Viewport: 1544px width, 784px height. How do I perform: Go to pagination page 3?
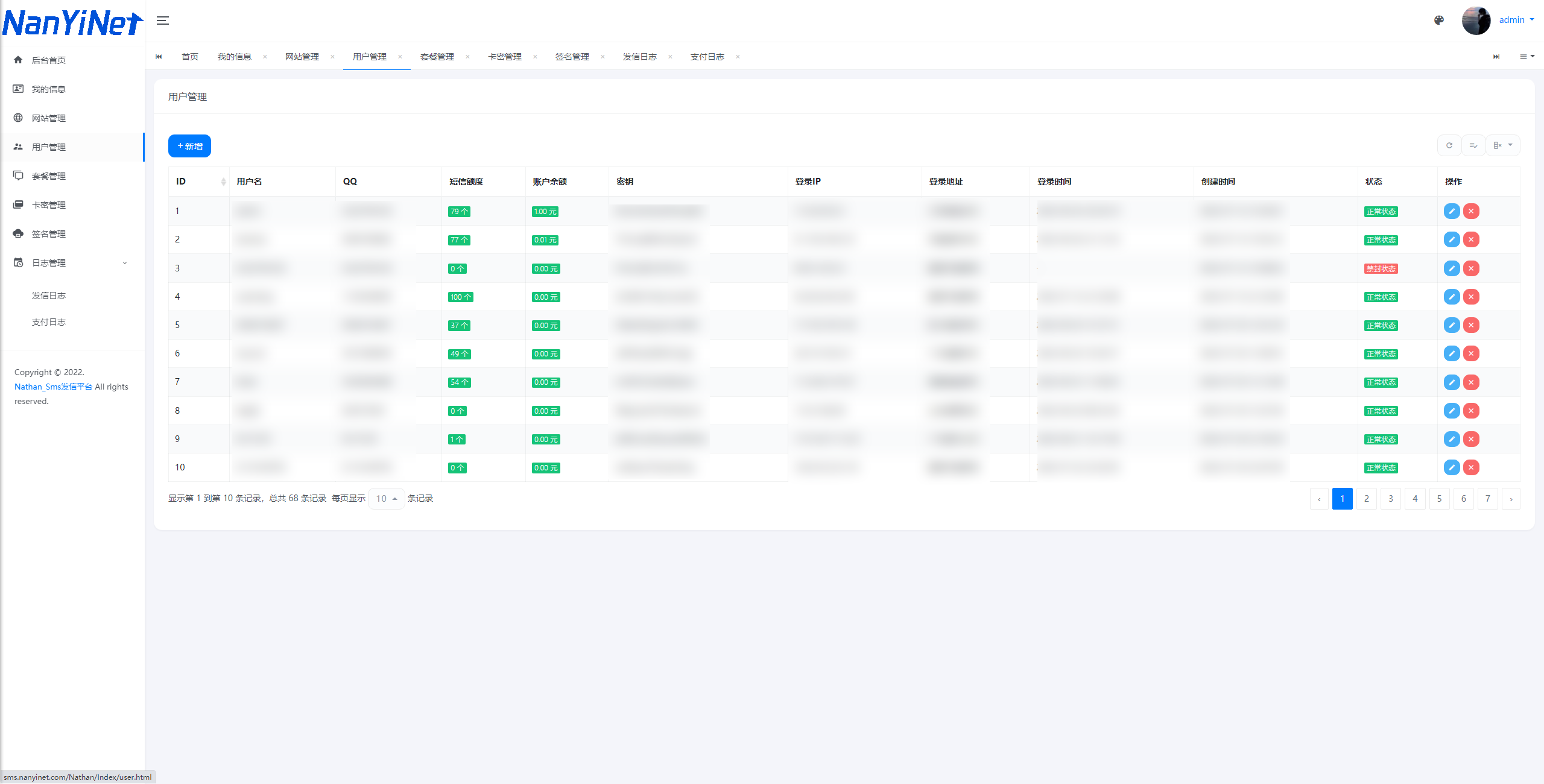pos(1391,499)
